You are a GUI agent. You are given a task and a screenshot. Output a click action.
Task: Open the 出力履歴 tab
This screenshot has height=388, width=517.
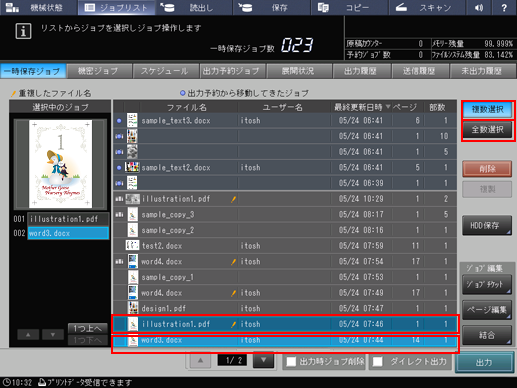click(361, 71)
